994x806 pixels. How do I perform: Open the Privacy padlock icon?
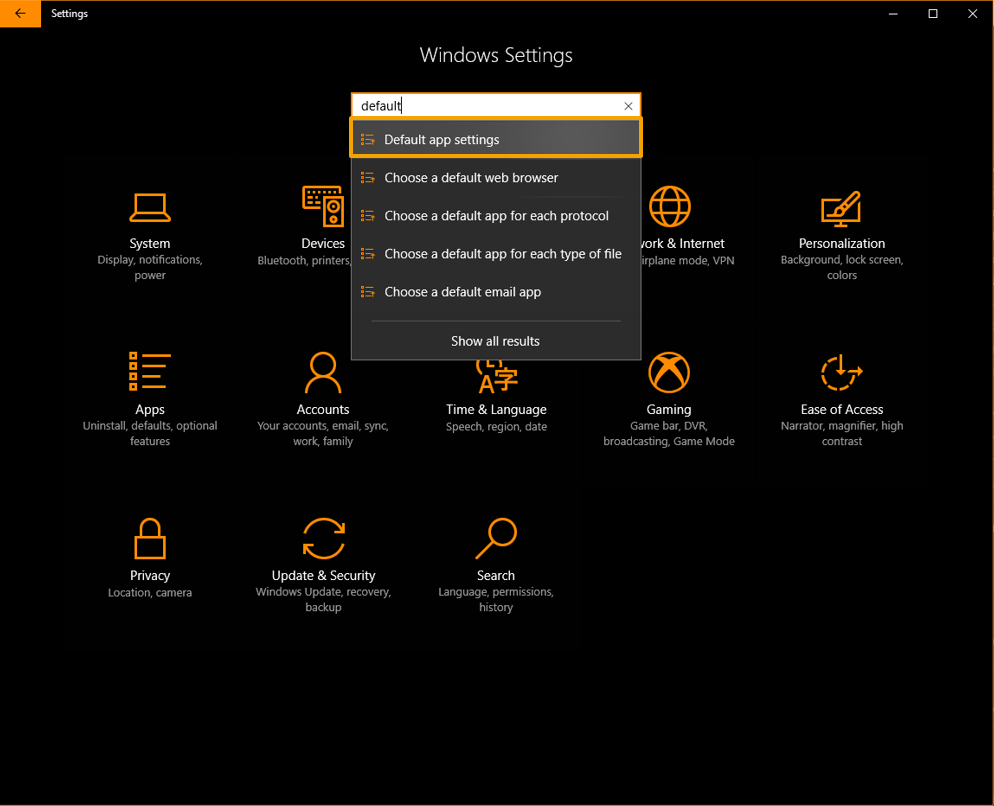(150, 538)
